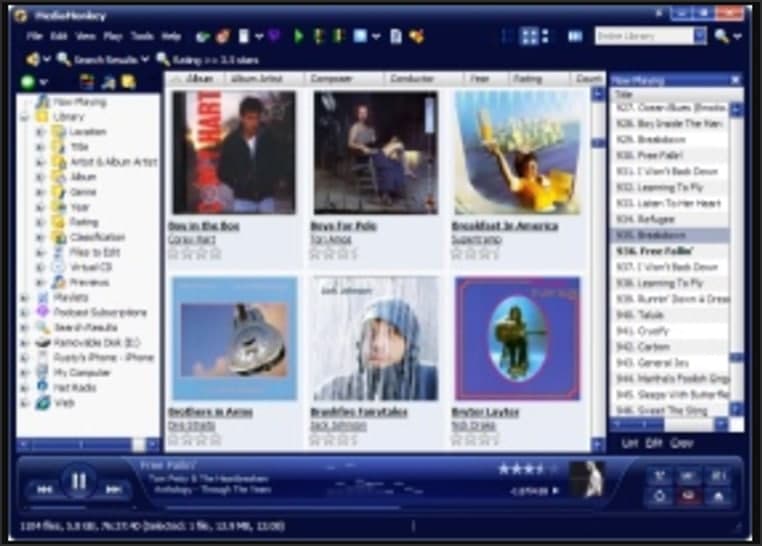Image resolution: width=762 pixels, height=546 pixels.
Task: Select the Rating tree node
Action: (x=84, y=222)
